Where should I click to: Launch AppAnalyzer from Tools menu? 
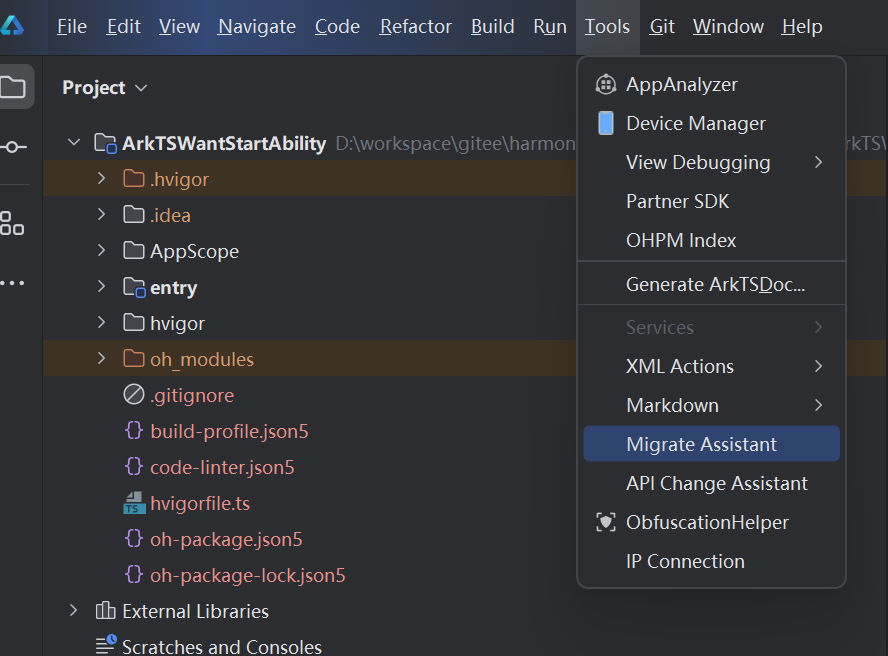681,85
